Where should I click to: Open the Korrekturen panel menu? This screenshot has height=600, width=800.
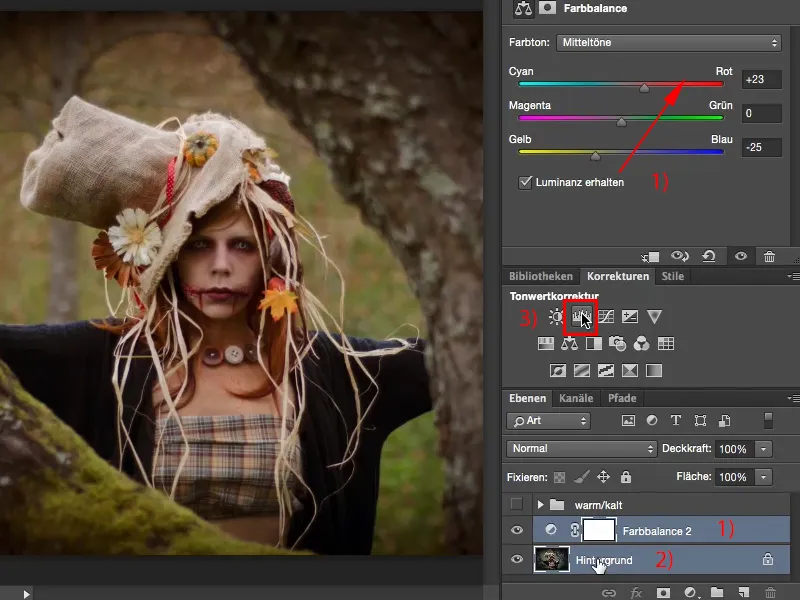point(792,276)
